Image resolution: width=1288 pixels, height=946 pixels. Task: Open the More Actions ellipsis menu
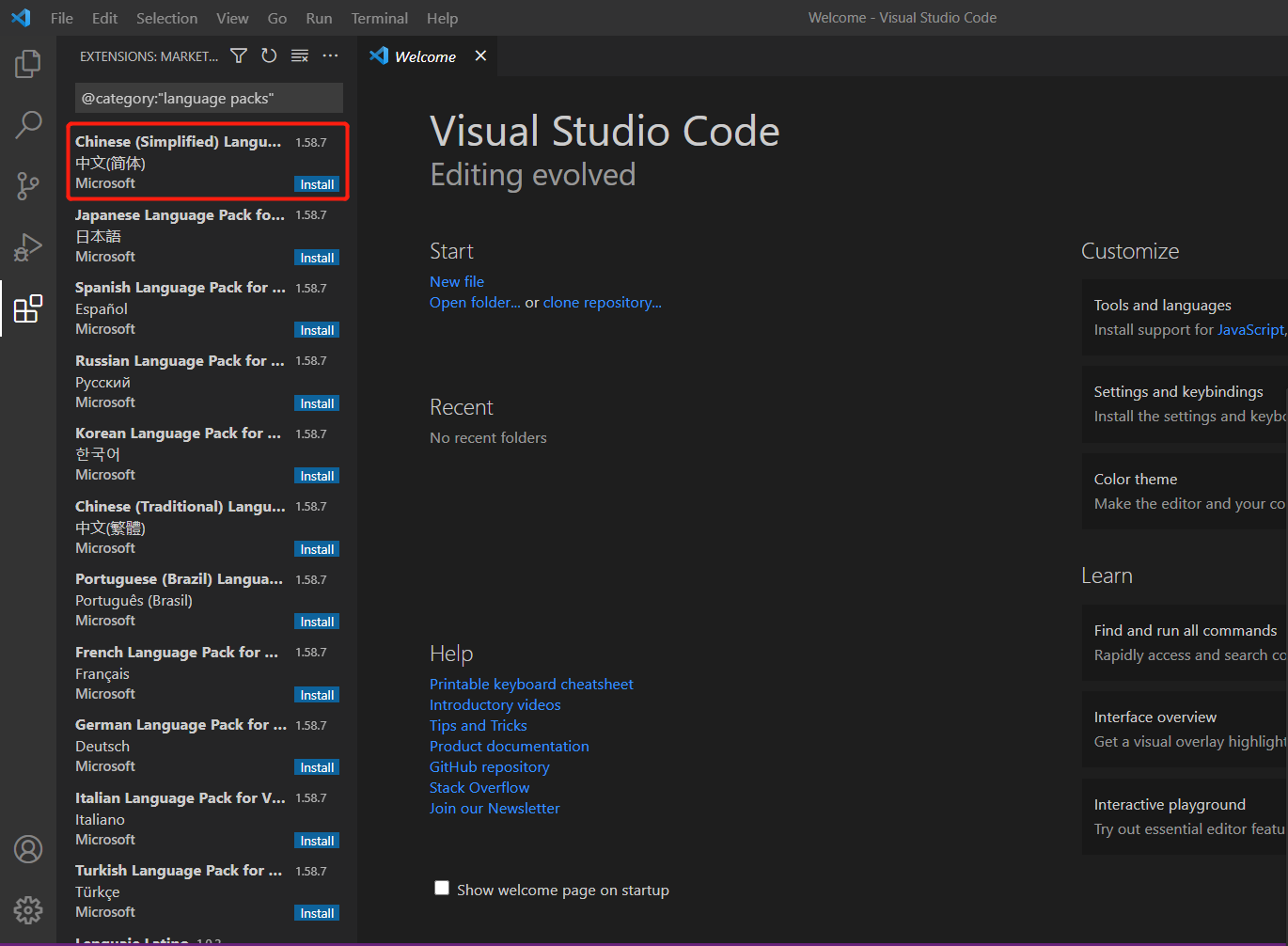pos(330,56)
